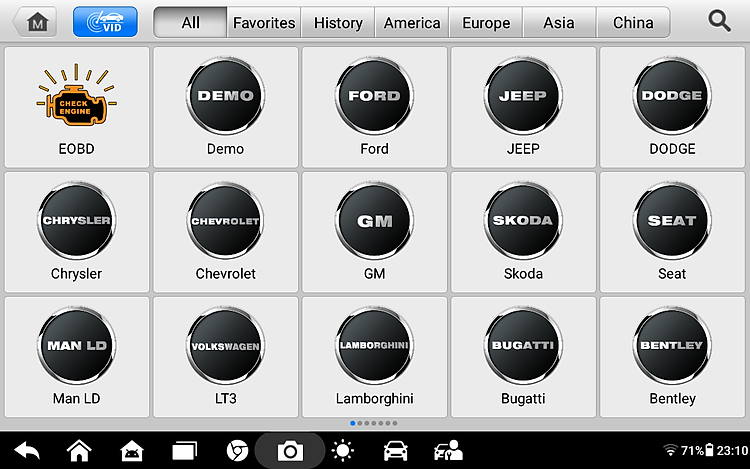Select the Demo vehicle brand
The width and height of the screenshot is (750, 469).
tap(225, 107)
